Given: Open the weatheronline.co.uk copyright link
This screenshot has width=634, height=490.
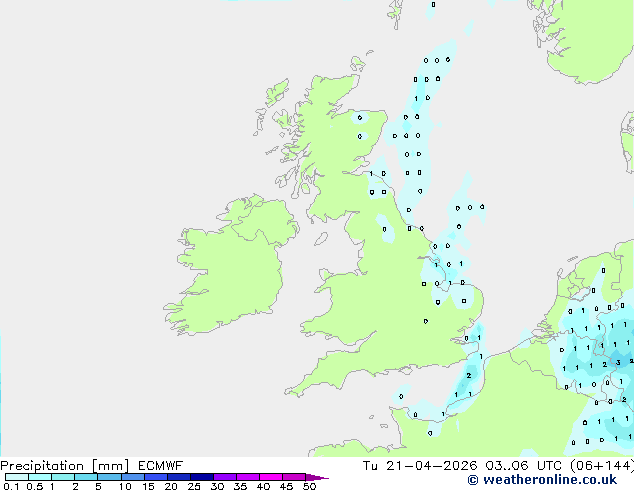Looking at the screenshot, I should click(542, 480).
